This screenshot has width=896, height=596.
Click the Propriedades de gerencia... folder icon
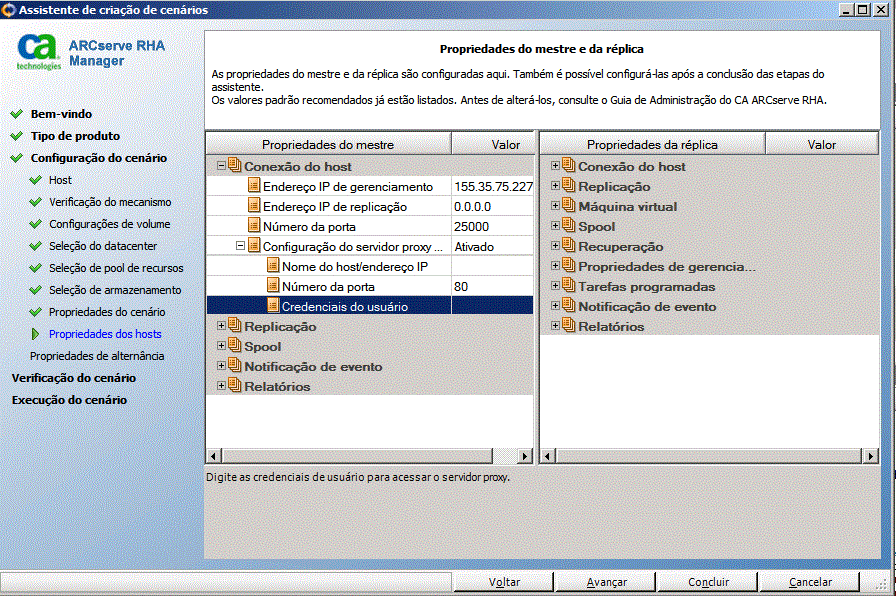tap(569, 265)
